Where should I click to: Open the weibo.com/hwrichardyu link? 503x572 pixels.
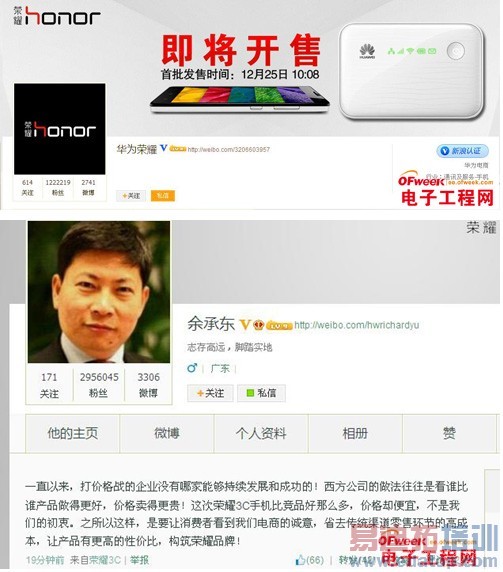(x=357, y=325)
